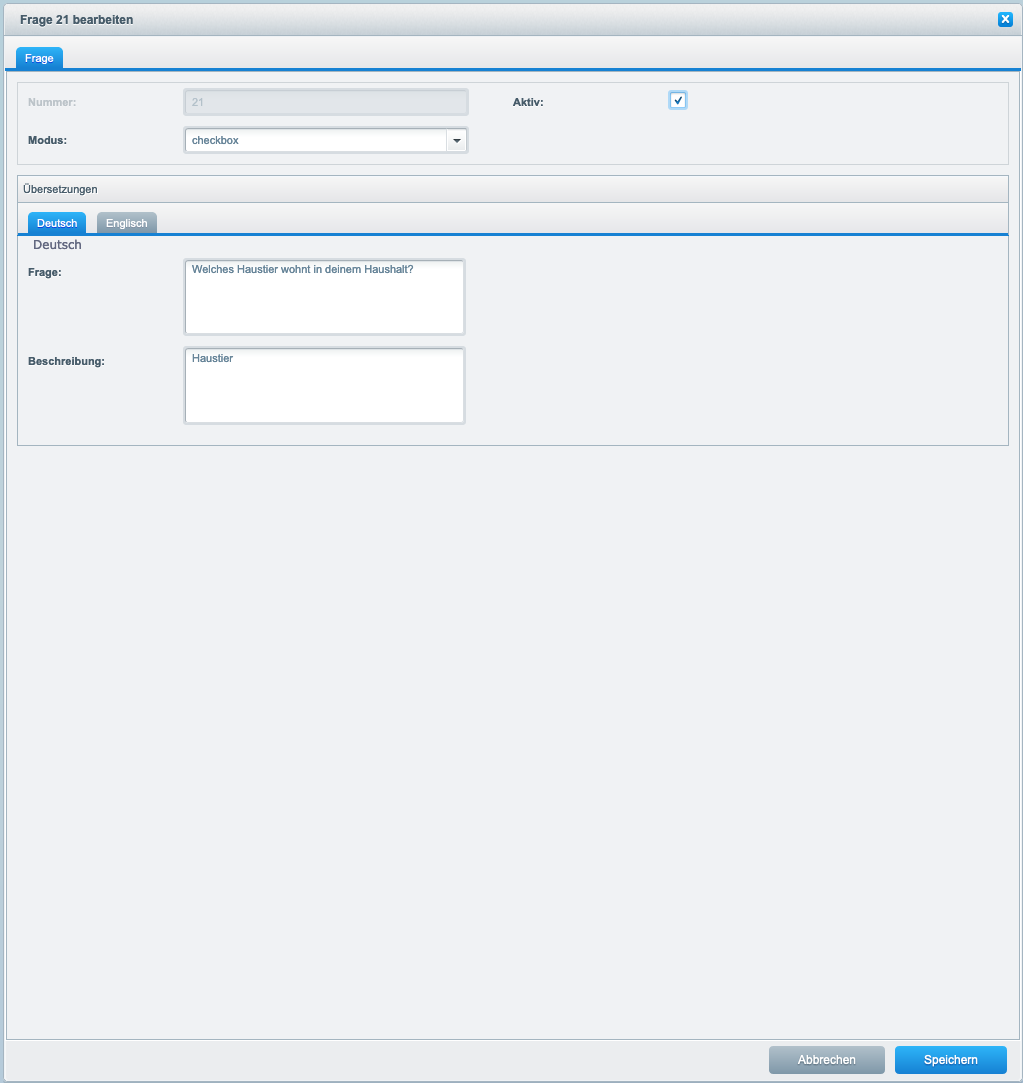This screenshot has width=1023, height=1083.
Task: Click the dialog title Frage 21 bearbeiten
Action: [76, 19]
